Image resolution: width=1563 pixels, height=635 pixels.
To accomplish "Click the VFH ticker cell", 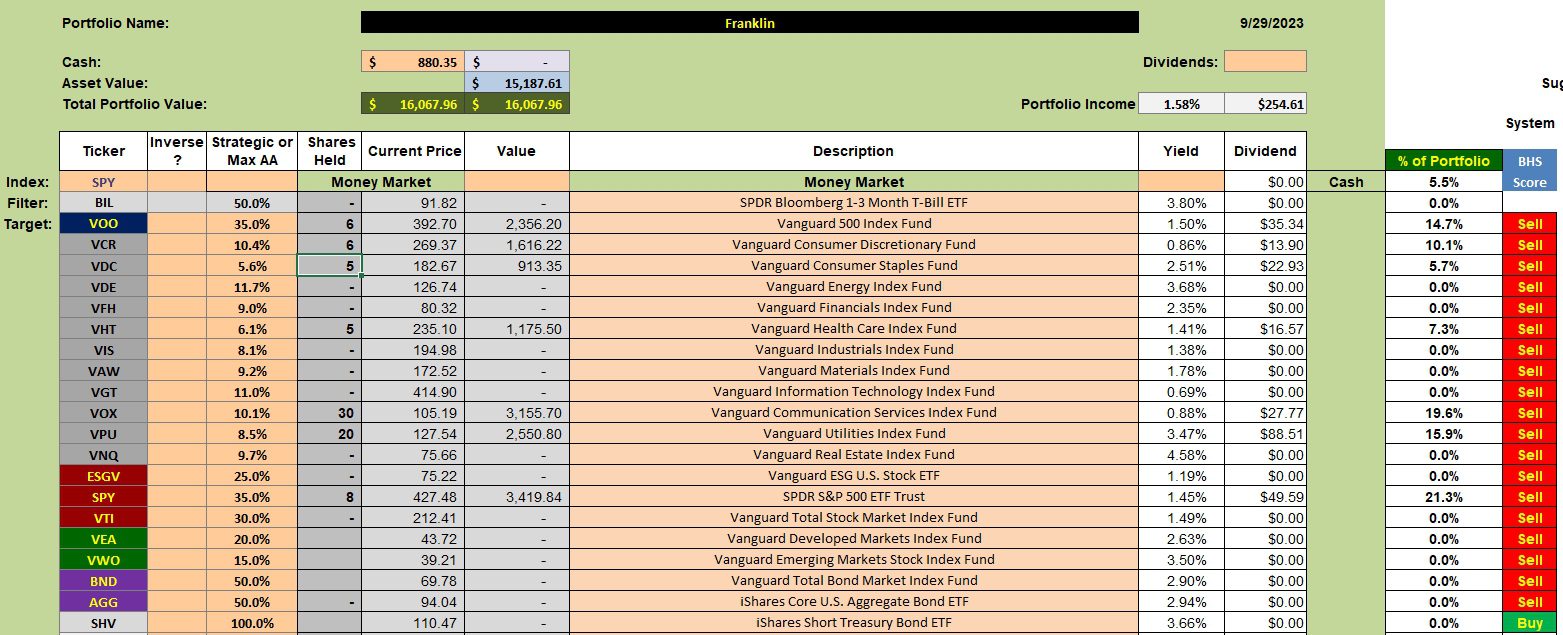I will 104,308.
